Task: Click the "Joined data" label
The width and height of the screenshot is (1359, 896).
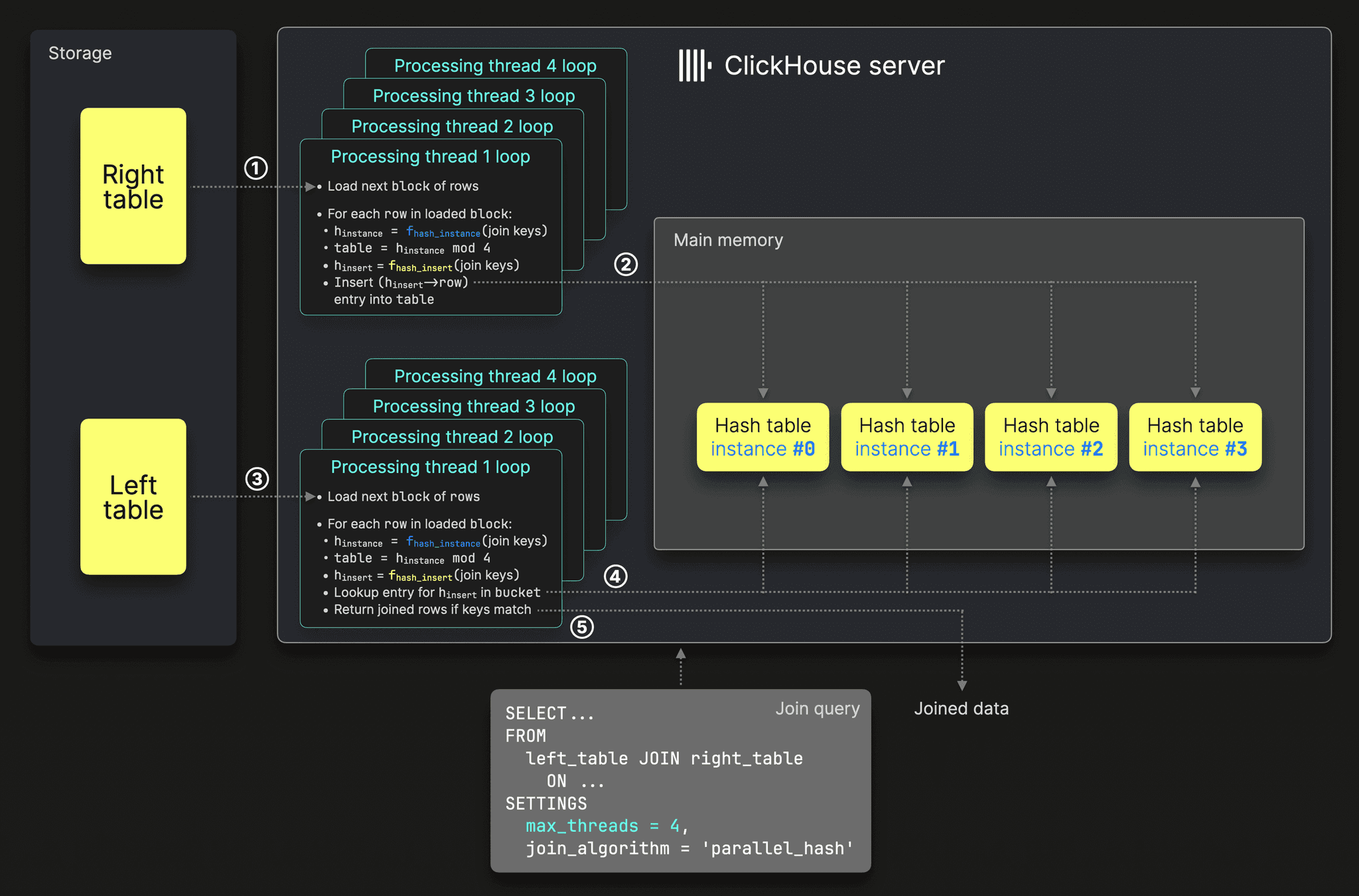Action: 962,709
